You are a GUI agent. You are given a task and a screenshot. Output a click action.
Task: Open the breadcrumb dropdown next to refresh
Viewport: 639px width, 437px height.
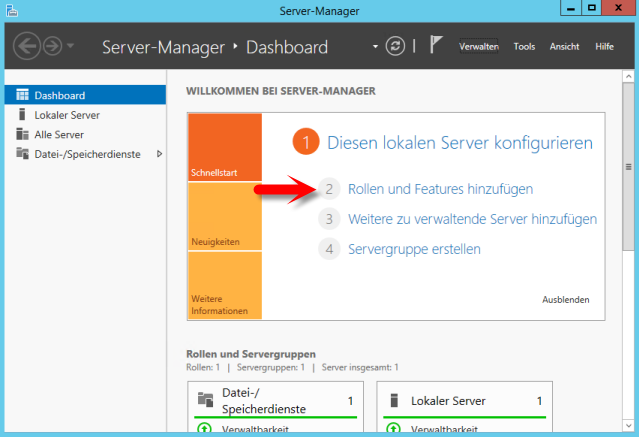click(x=376, y=47)
